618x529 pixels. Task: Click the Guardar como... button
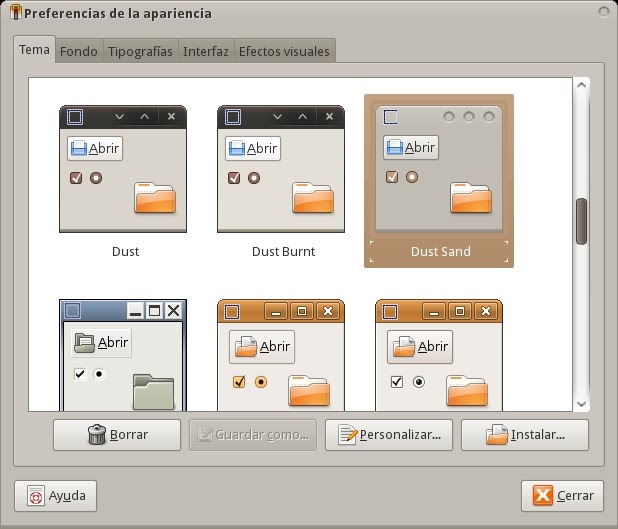tap(253, 435)
